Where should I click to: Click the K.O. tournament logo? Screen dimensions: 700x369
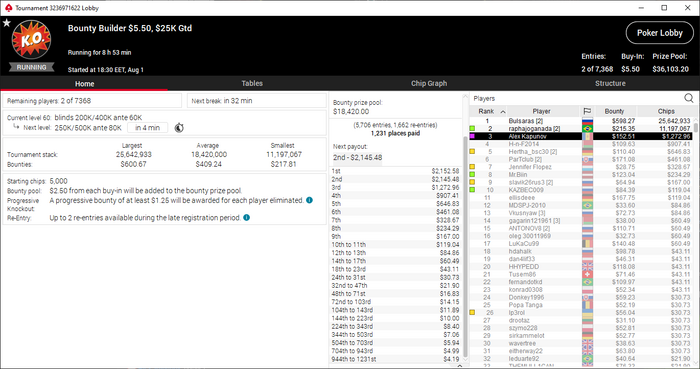31,40
